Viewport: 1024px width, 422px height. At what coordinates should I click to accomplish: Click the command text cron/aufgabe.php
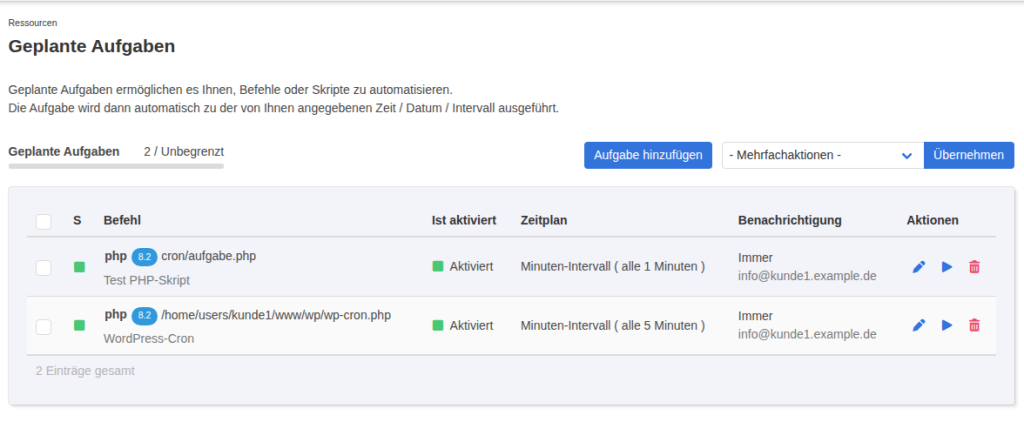[x=208, y=256]
